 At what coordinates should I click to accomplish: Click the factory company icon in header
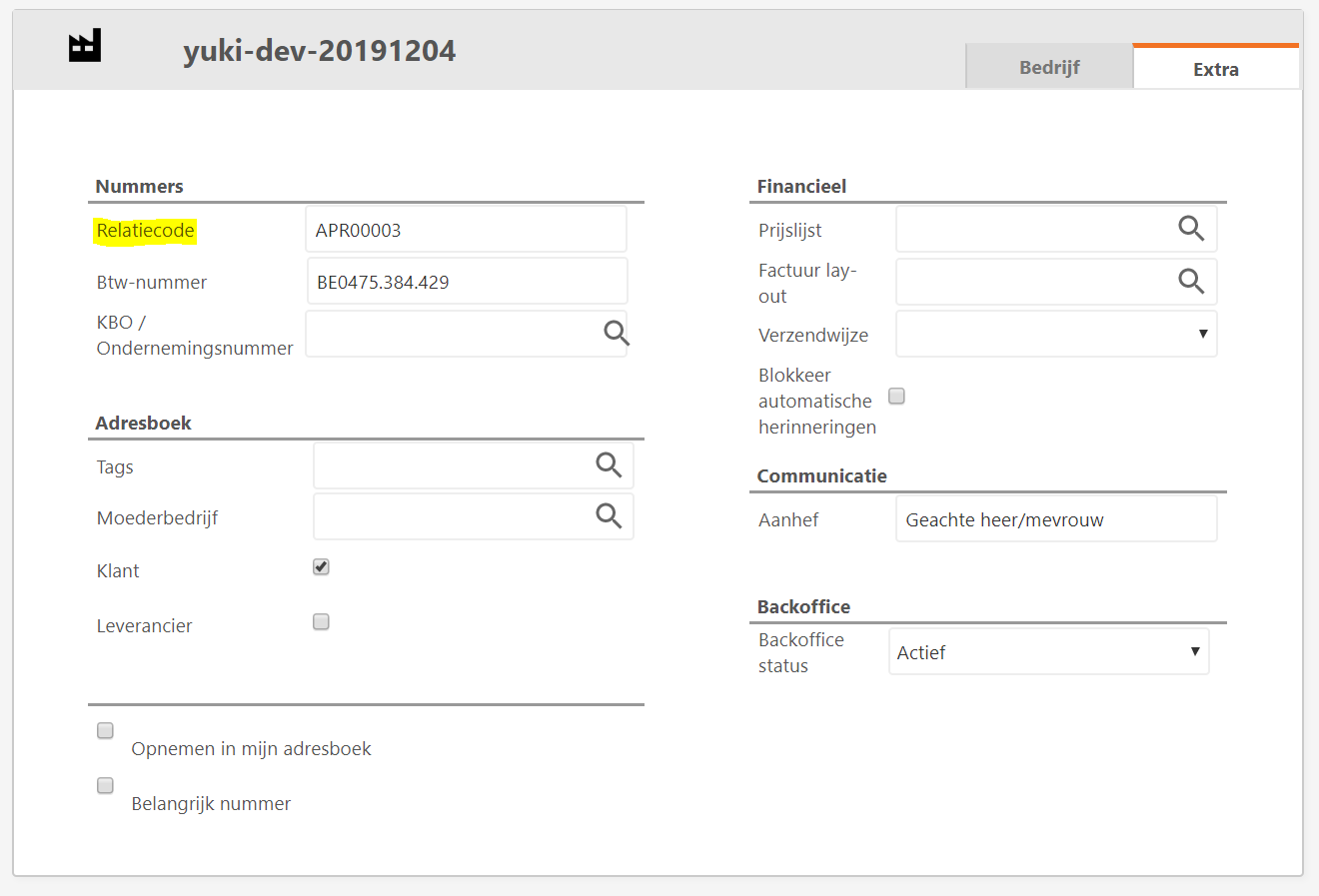click(x=85, y=46)
